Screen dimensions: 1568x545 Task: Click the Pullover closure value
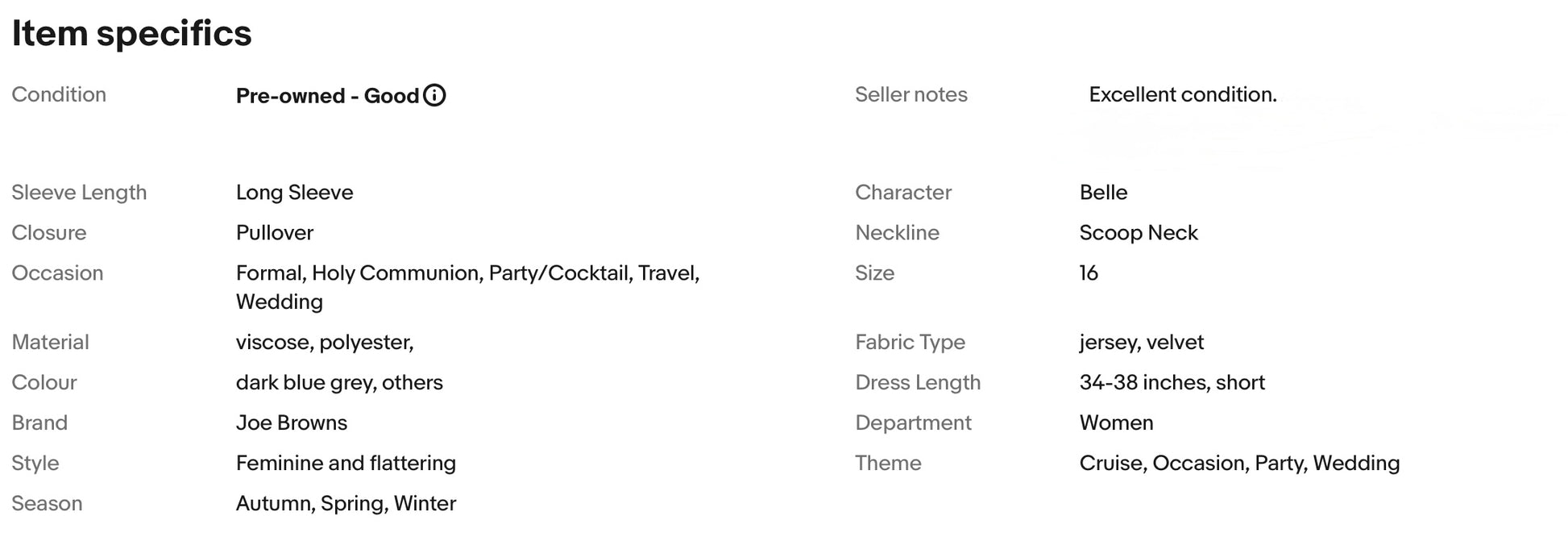(x=274, y=232)
